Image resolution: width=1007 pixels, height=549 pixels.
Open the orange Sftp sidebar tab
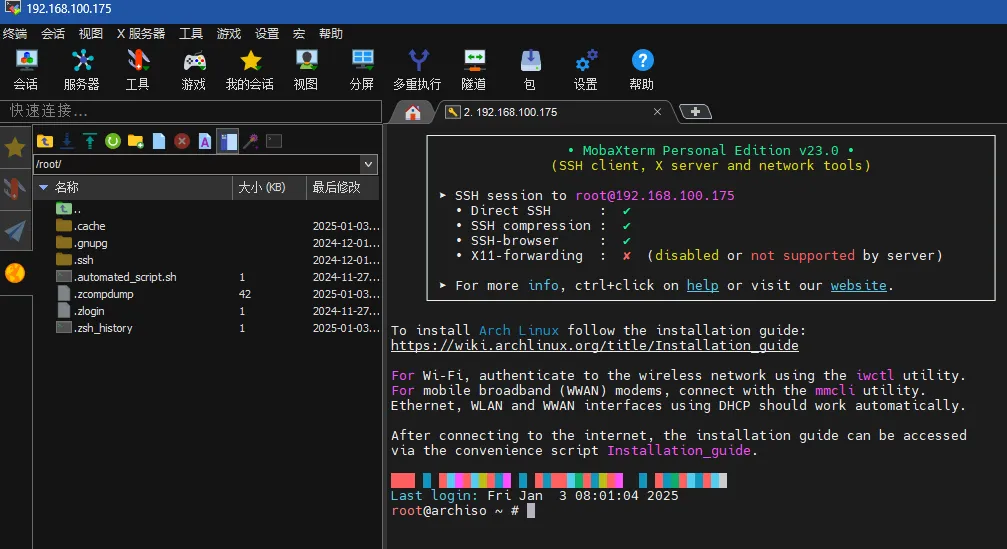click(x=15, y=274)
